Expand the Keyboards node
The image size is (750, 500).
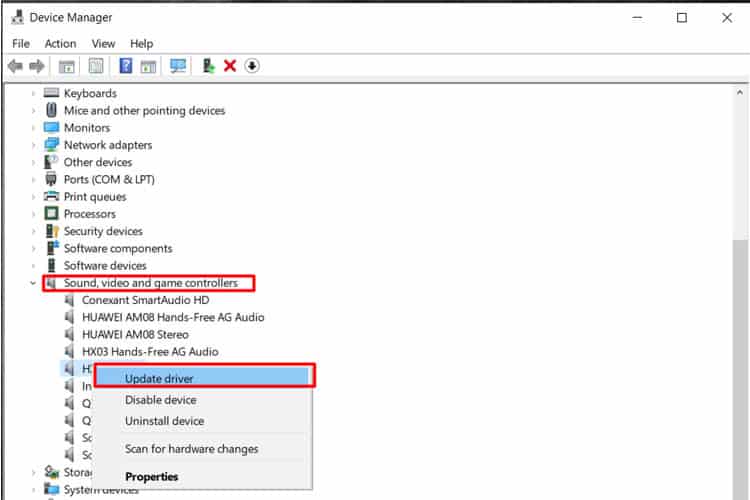(33, 93)
